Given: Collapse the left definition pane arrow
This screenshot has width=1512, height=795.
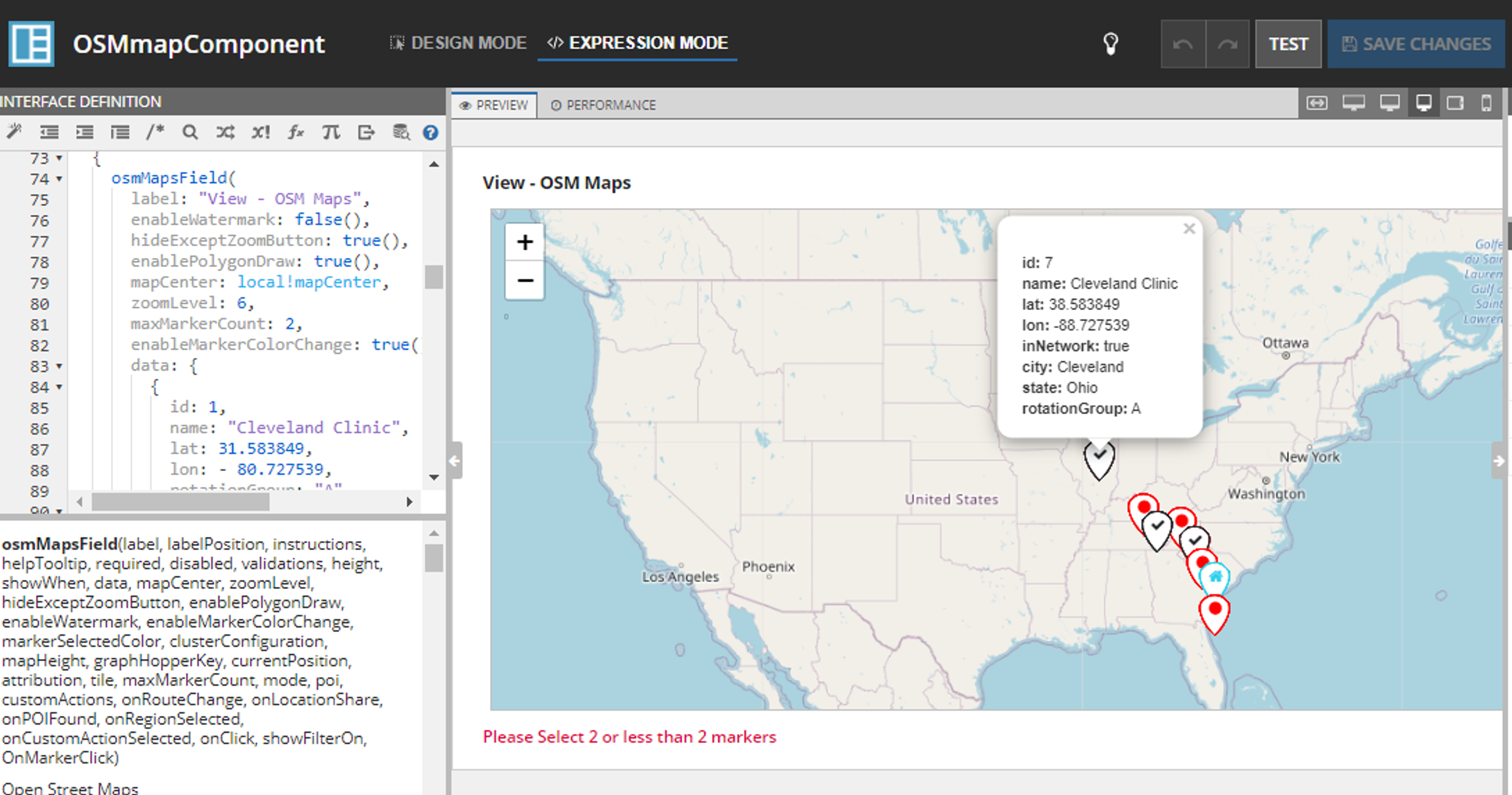Looking at the screenshot, I should click(x=455, y=461).
